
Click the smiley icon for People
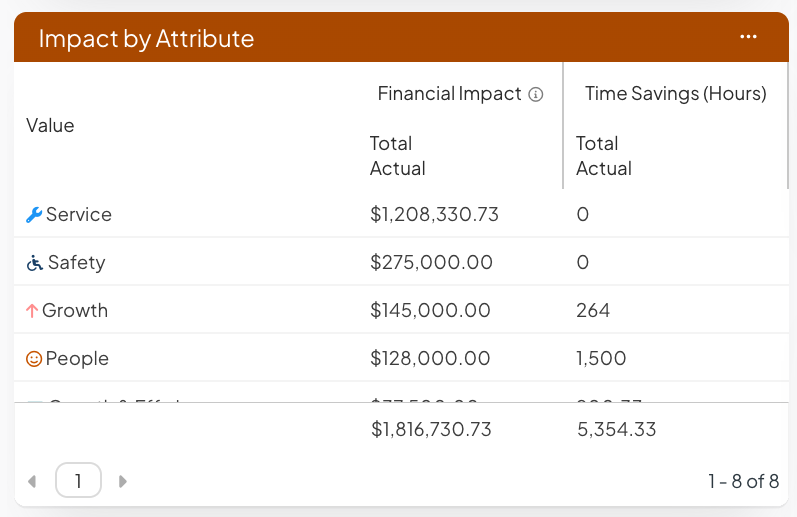[x=33, y=359]
